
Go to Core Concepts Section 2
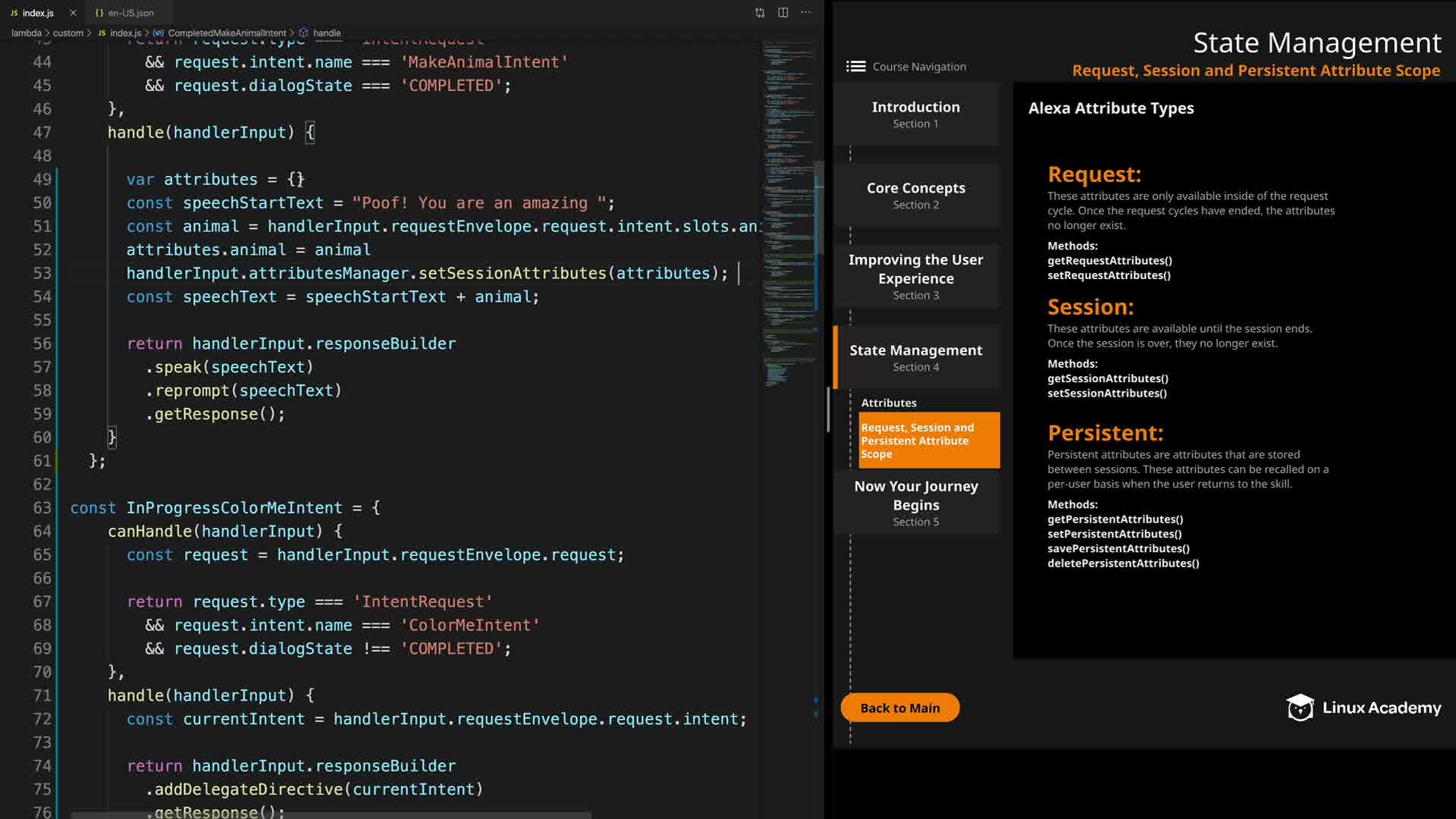click(915, 195)
